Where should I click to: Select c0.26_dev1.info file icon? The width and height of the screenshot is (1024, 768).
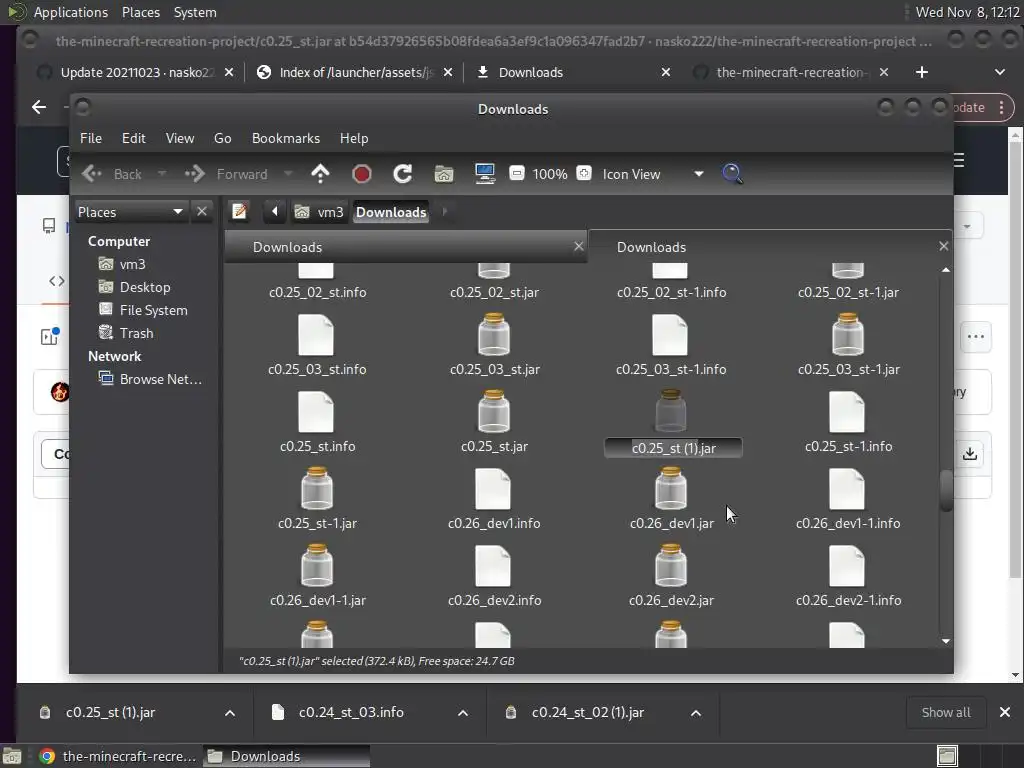pyautogui.click(x=493, y=490)
